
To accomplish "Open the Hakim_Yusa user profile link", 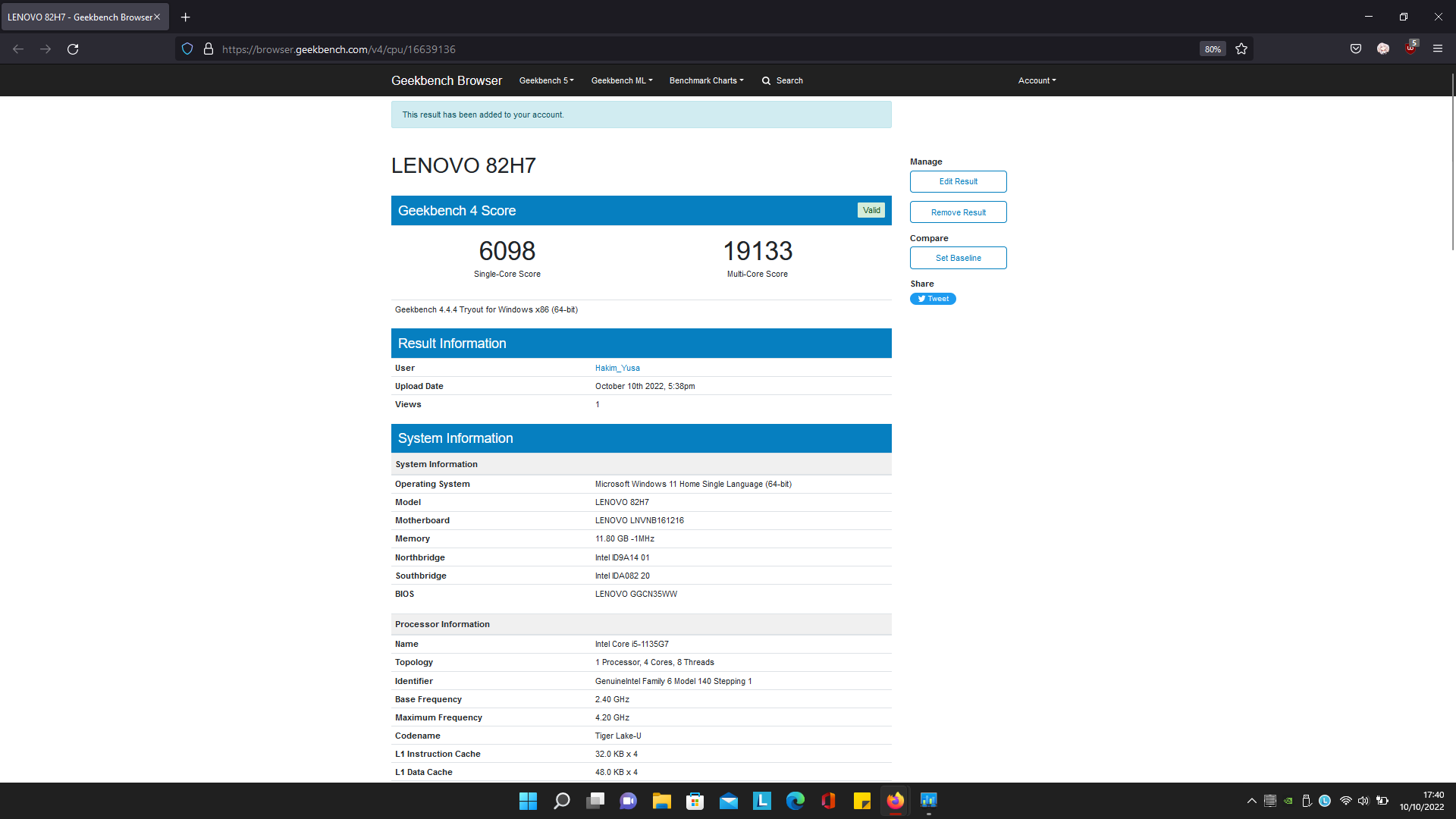I will tap(617, 368).
